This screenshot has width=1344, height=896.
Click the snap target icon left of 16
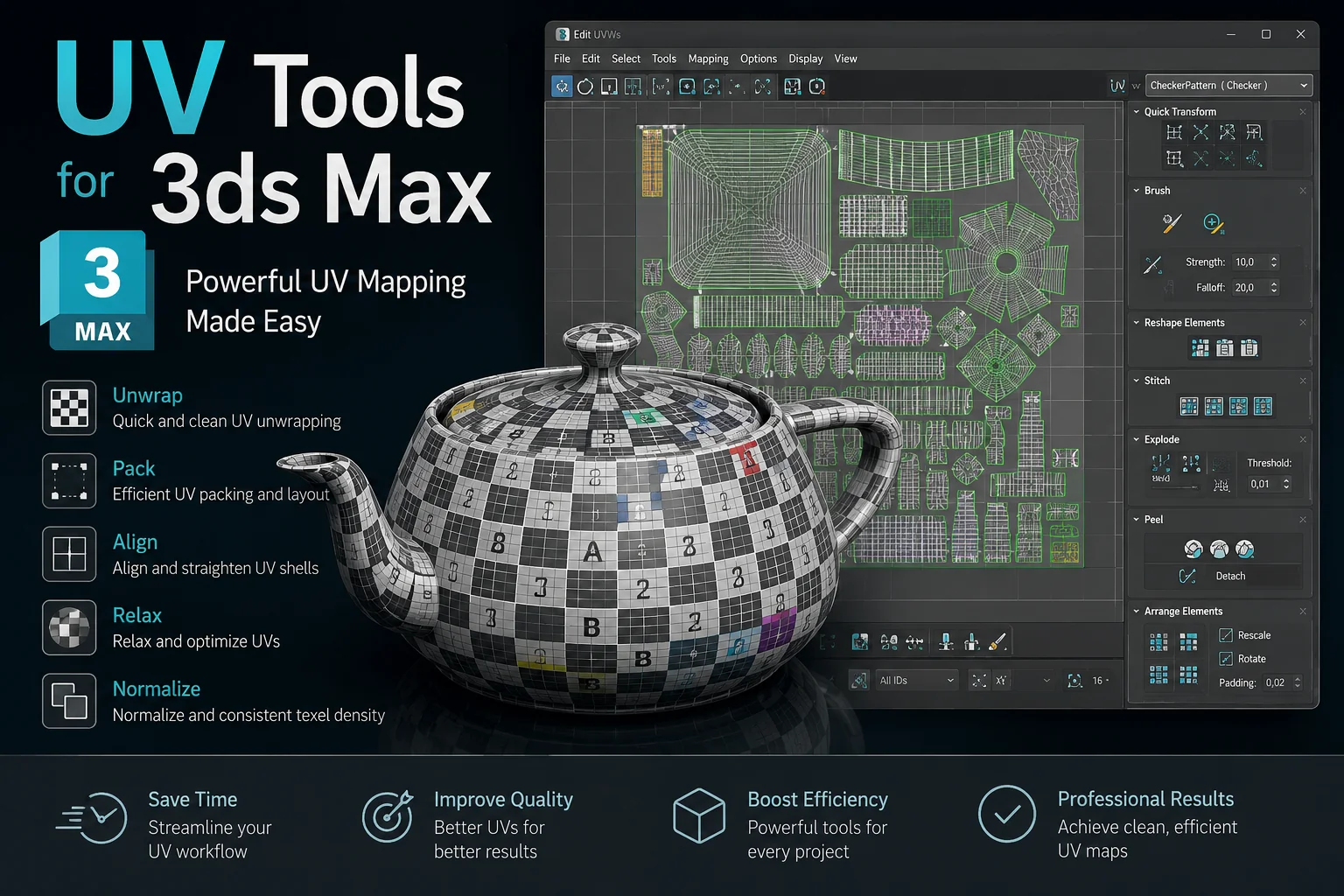point(1074,680)
